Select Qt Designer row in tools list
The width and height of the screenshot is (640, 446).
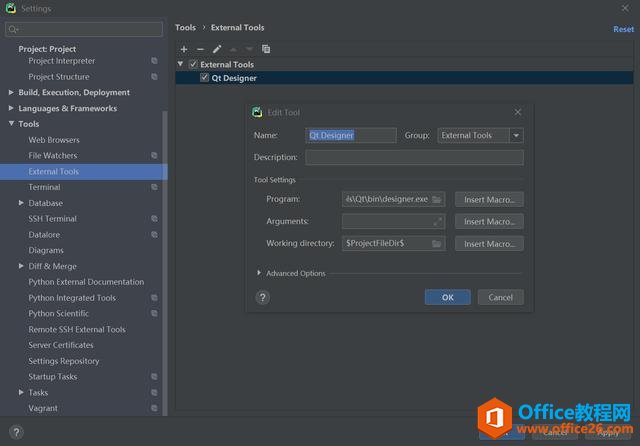(404, 78)
